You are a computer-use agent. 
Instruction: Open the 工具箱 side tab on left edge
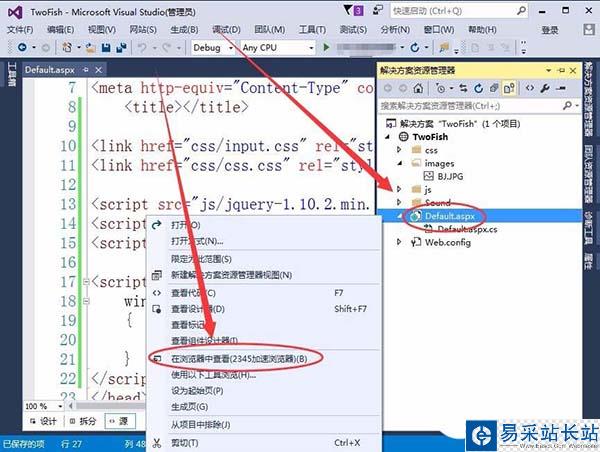pos(12,74)
